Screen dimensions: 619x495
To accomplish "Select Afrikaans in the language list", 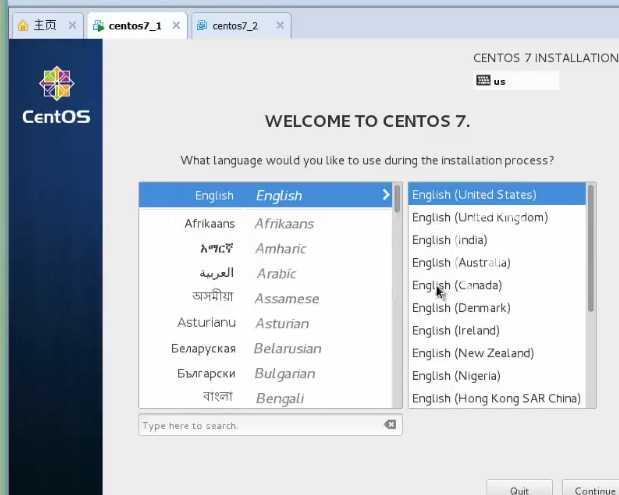I will pyautogui.click(x=266, y=224).
